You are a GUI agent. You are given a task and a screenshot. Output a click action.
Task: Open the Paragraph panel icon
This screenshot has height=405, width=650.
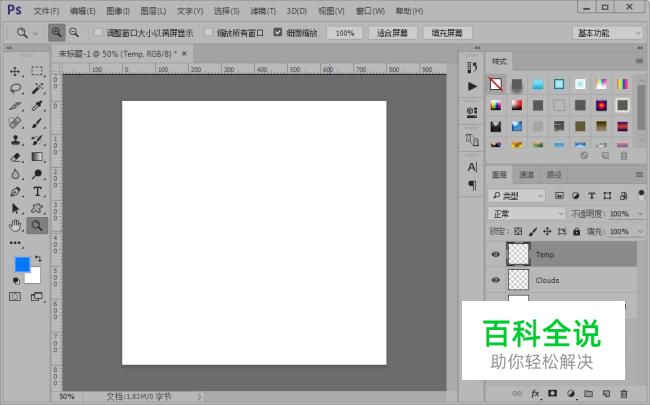click(472, 185)
